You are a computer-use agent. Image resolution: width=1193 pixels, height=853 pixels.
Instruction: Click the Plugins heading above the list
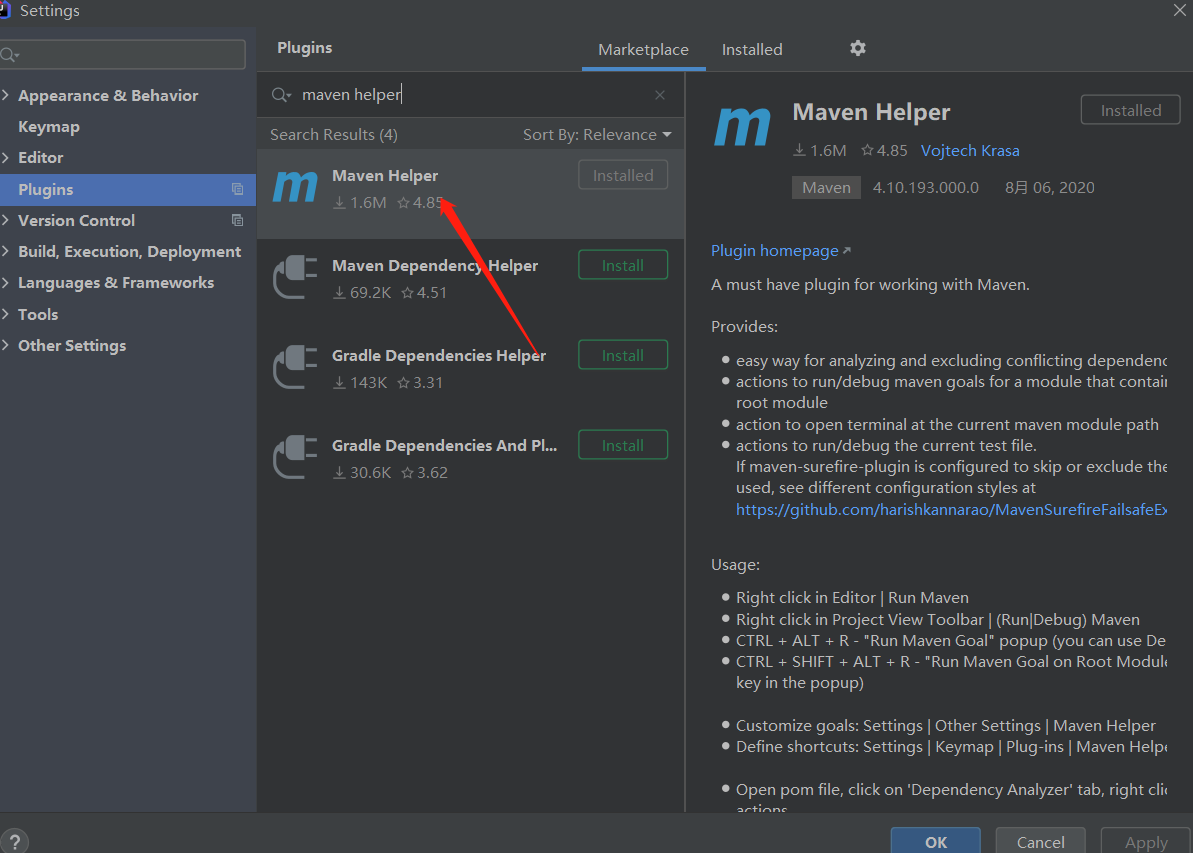click(304, 47)
